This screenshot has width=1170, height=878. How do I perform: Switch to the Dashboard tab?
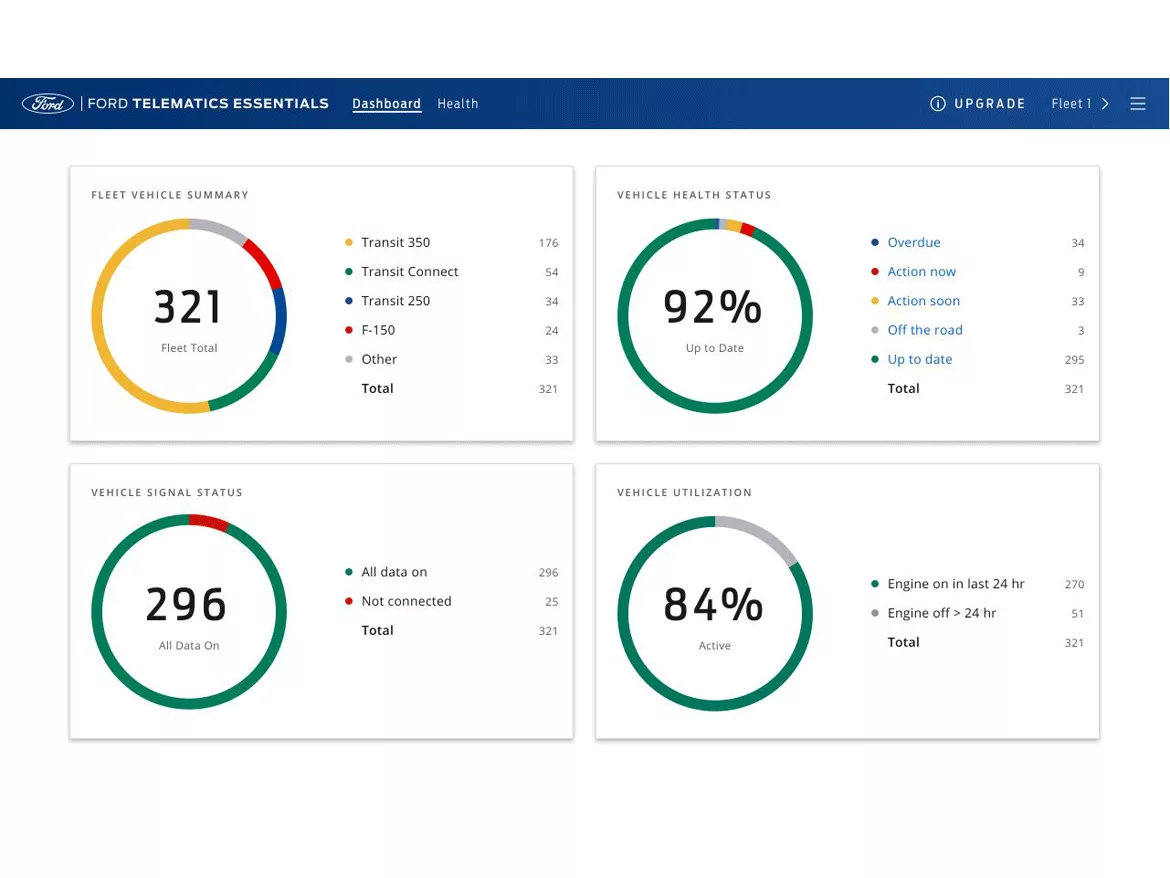coord(387,104)
